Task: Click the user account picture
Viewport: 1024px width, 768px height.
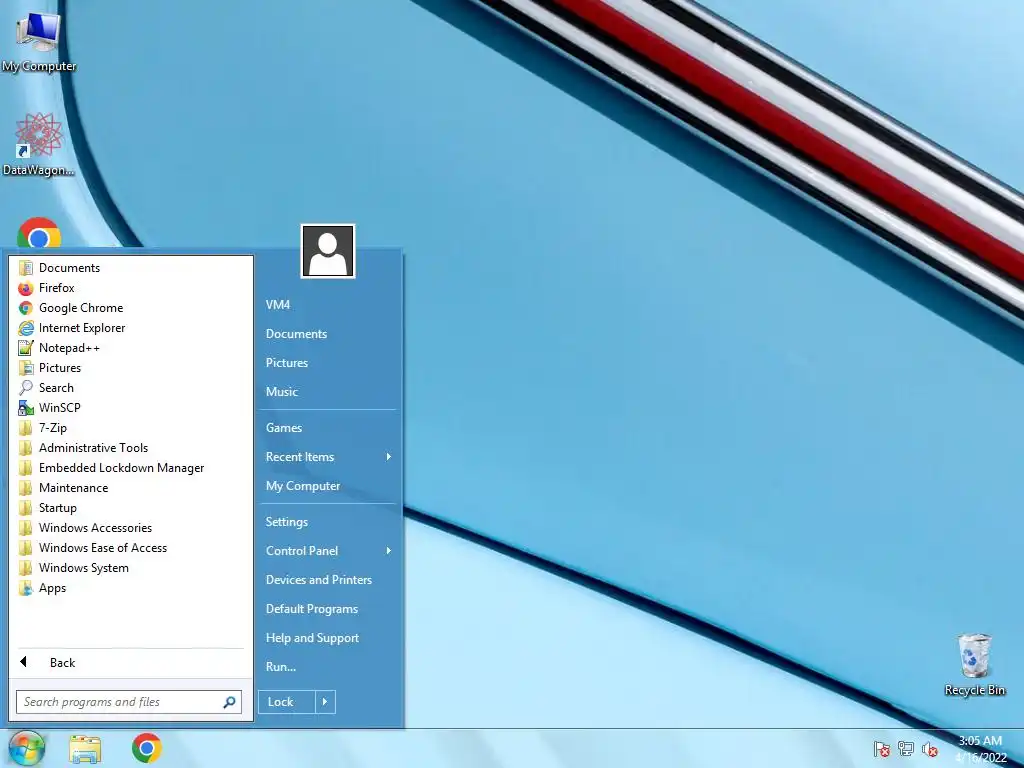Action: (x=328, y=251)
